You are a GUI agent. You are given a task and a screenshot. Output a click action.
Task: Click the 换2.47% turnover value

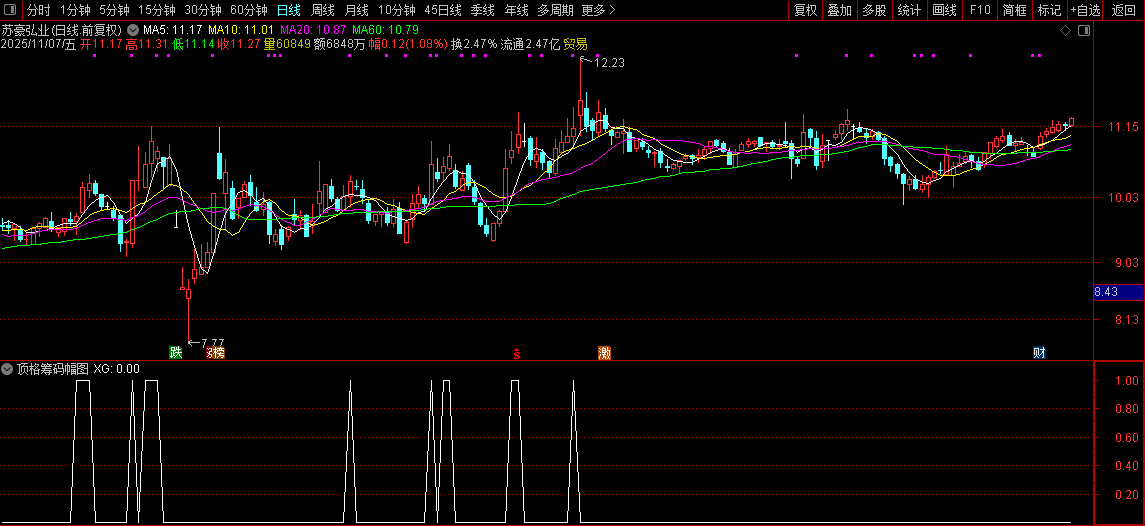tap(474, 44)
